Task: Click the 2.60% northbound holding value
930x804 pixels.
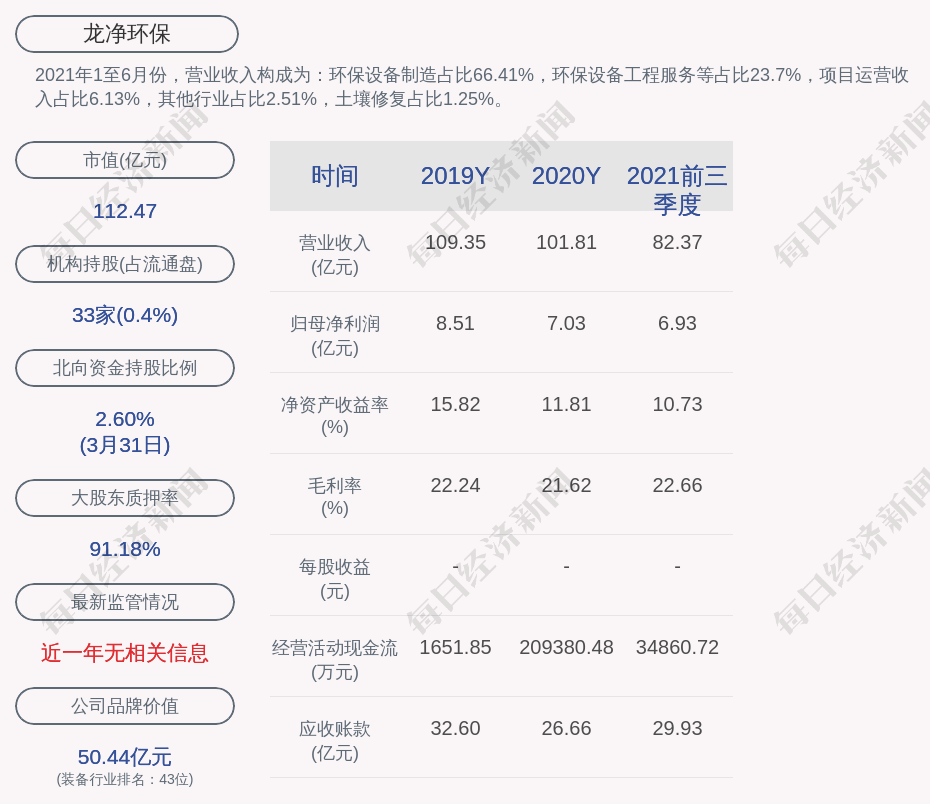Action: (x=125, y=419)
